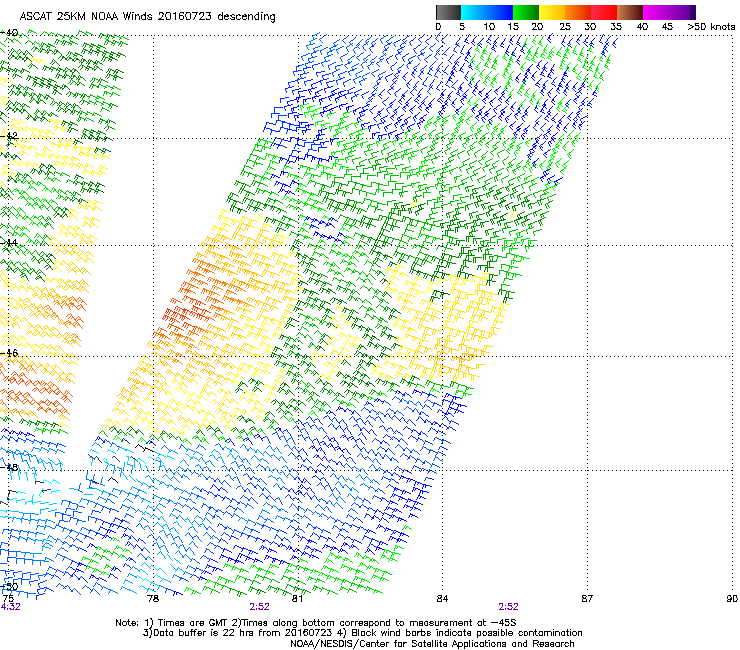Click the longitude label '78'
The height and width of the screenshot is (650, 740).
click(x=153, y=599)
